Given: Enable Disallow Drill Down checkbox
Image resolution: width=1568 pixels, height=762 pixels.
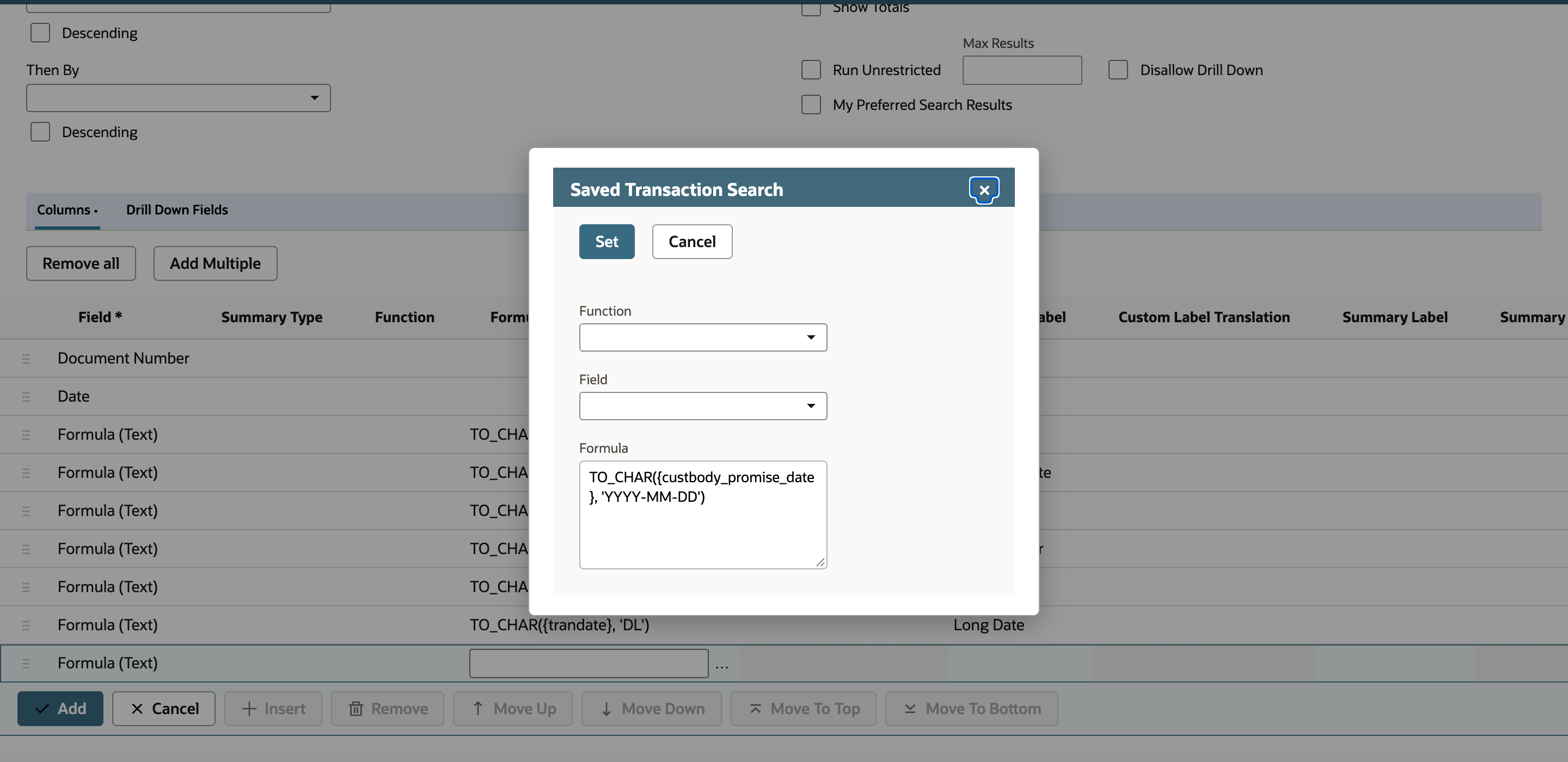Looking at the screenshot, I should pyautogui.click(x=1118, y=70).
